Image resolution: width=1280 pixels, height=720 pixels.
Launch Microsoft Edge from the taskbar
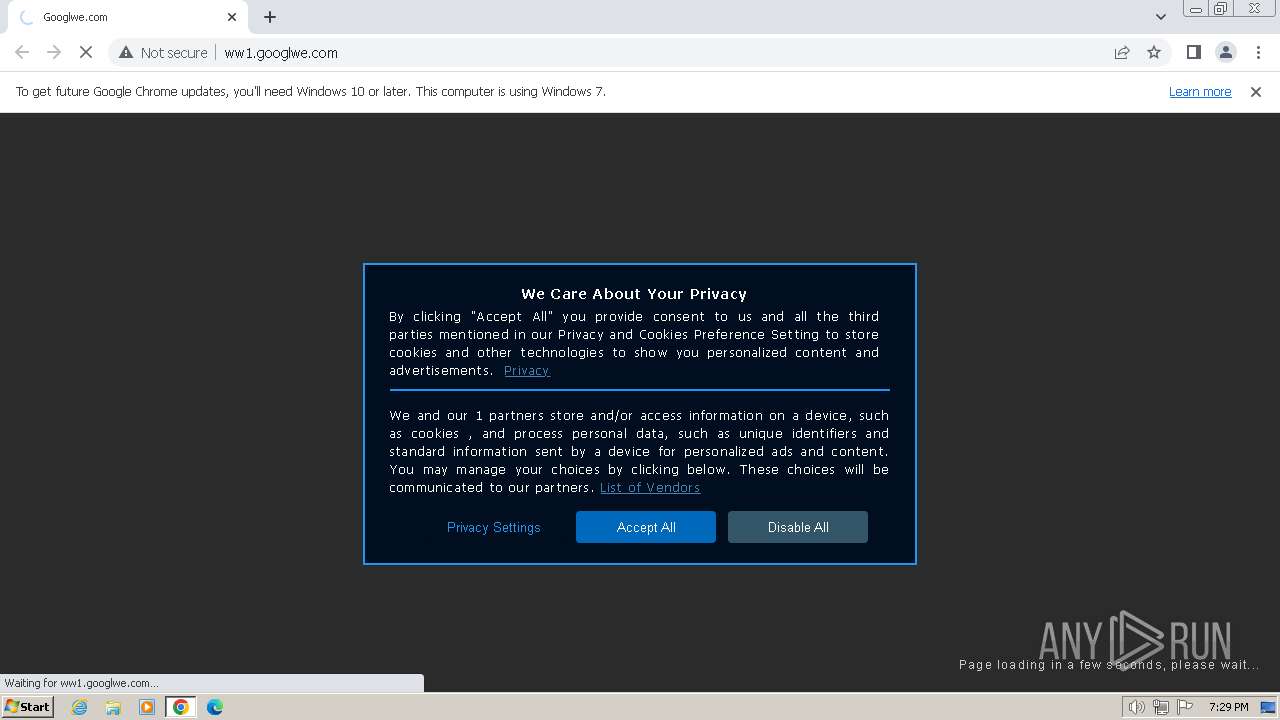pyautogui.click(x=215, y=707)
